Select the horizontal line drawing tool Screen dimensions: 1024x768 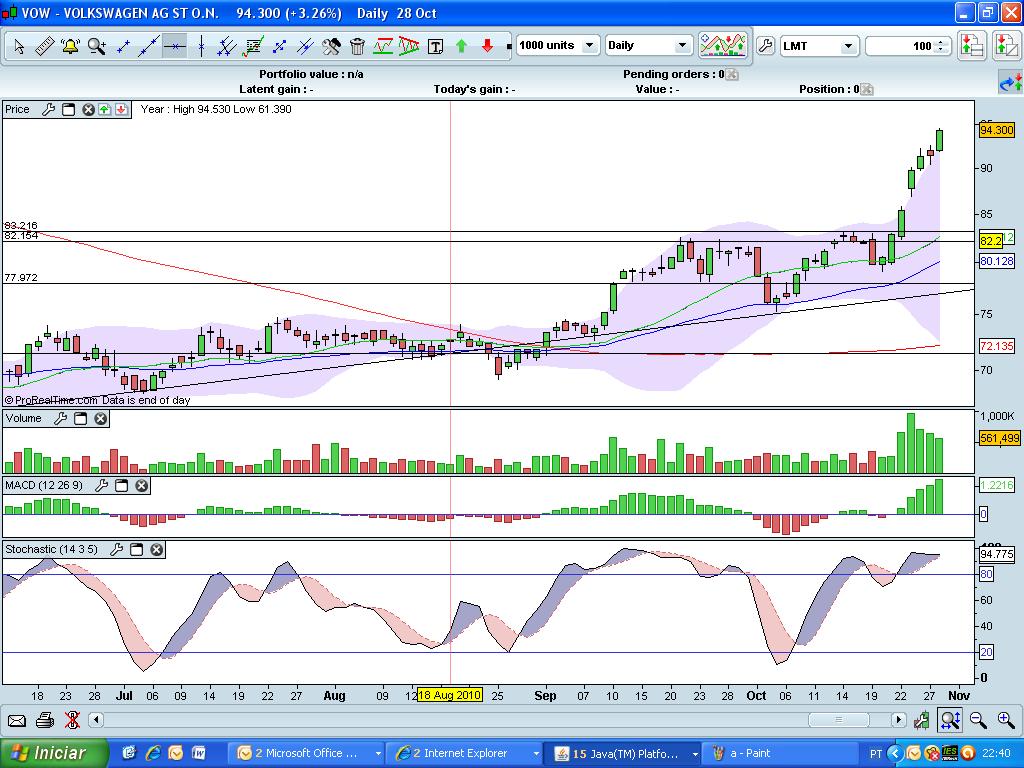(x=175, y=46)
